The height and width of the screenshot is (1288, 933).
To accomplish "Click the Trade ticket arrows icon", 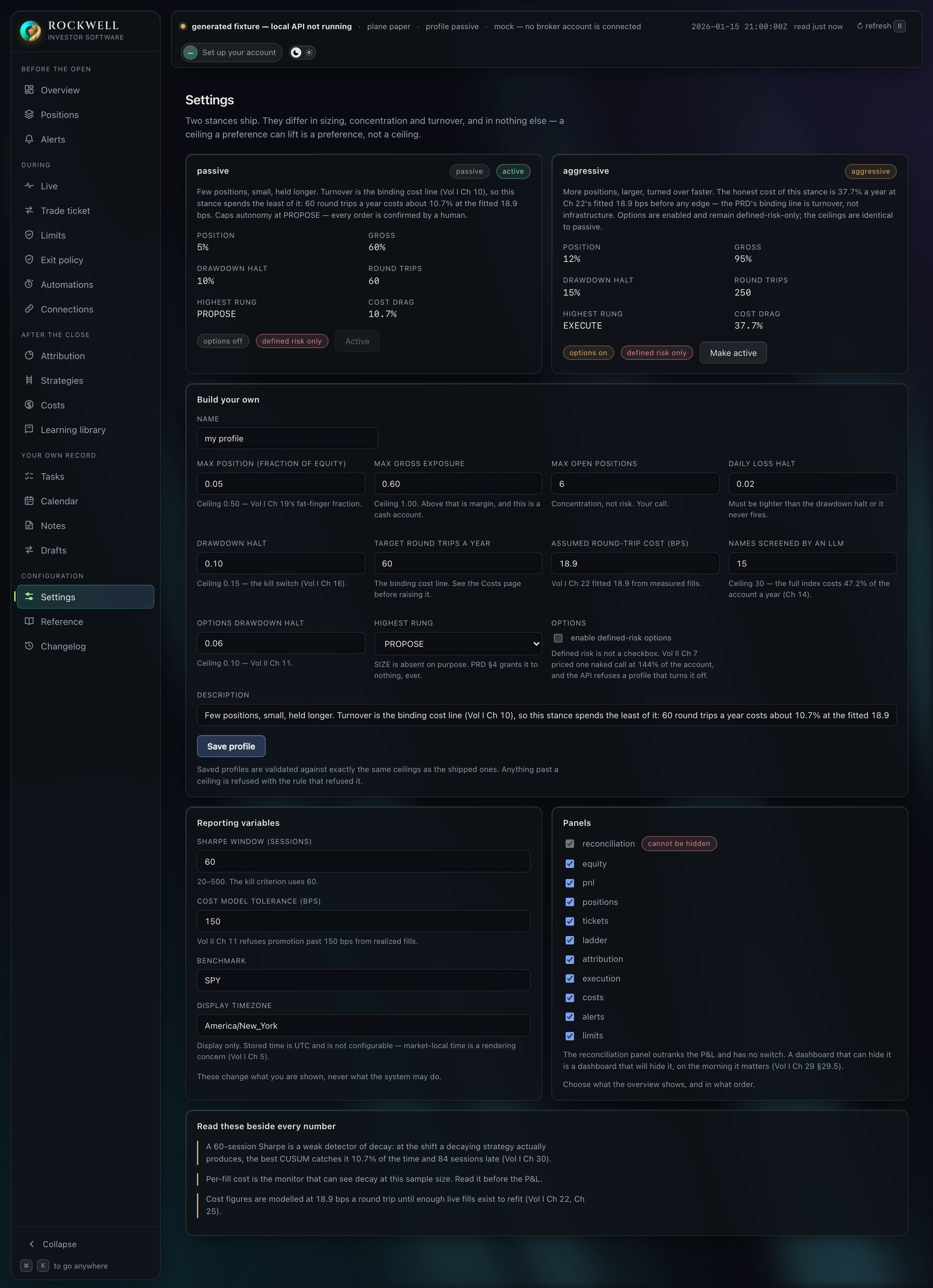I will [x=29, y=210].
